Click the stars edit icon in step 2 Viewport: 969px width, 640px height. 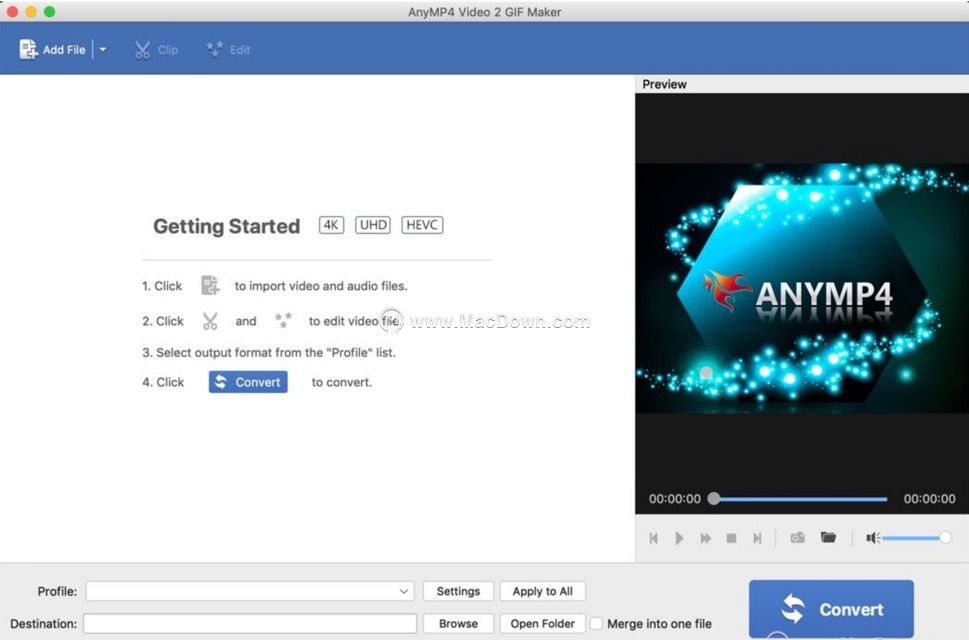pyautogui.click(x=283, y=320)
